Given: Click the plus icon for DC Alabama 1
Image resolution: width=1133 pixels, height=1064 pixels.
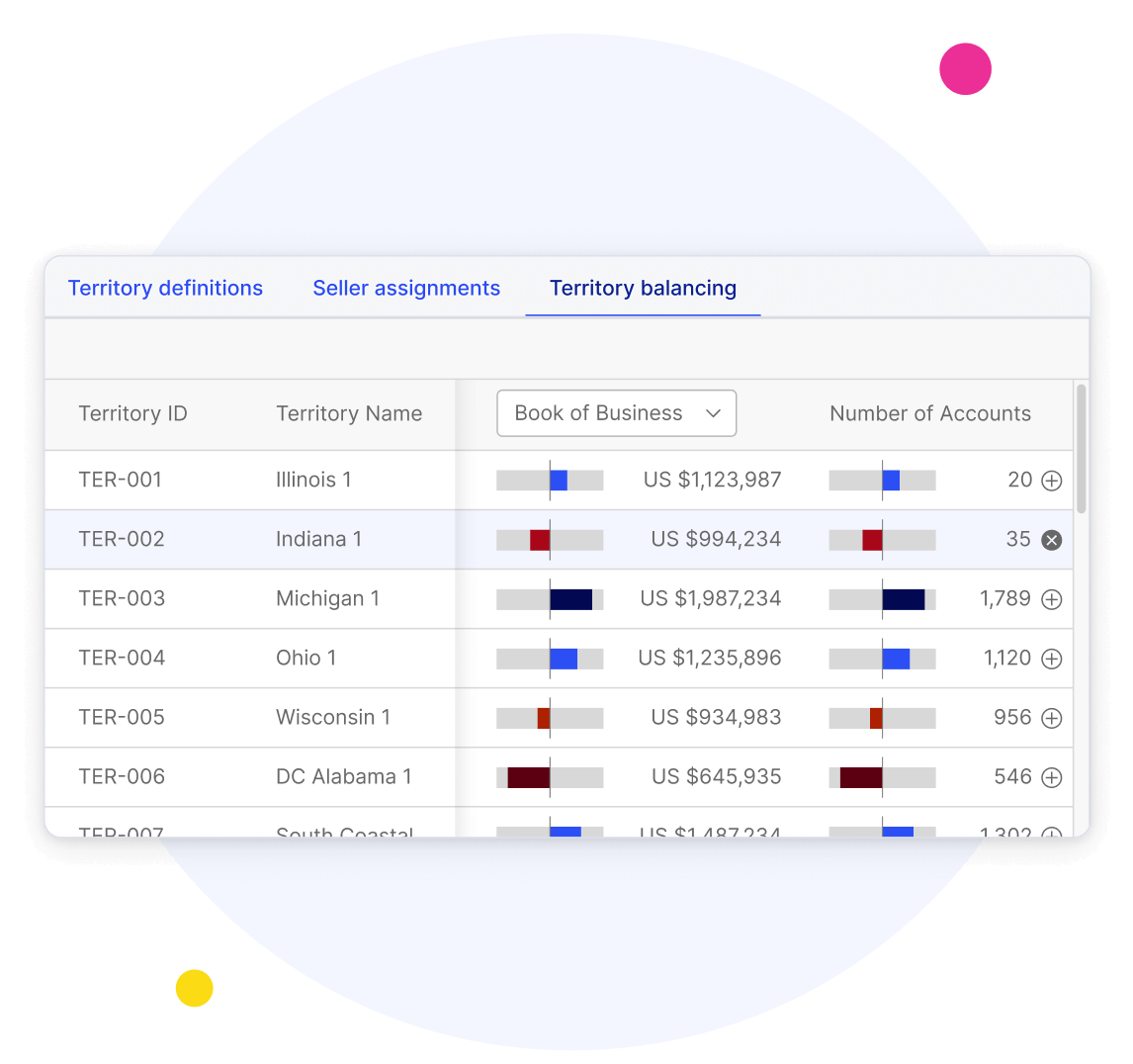Looking at the screenshot, I should coord(1052,777).
